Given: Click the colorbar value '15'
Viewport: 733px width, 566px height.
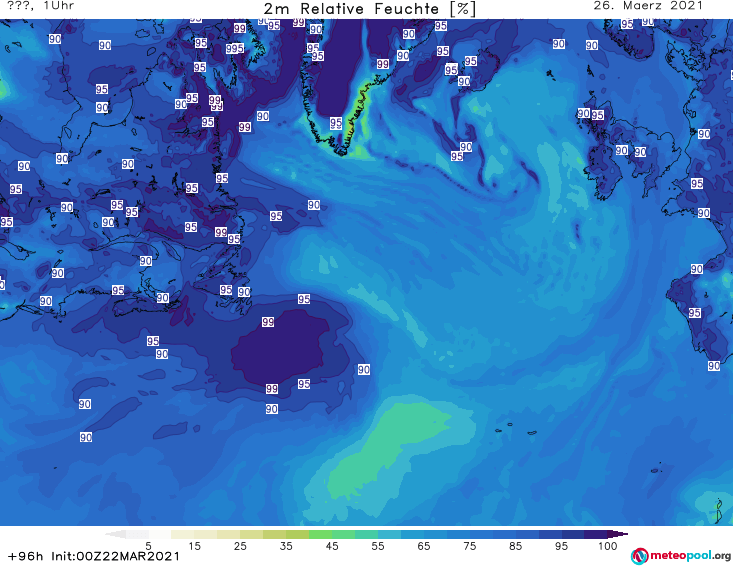Looking at the screenshot, I should click(x=194, y=546).
